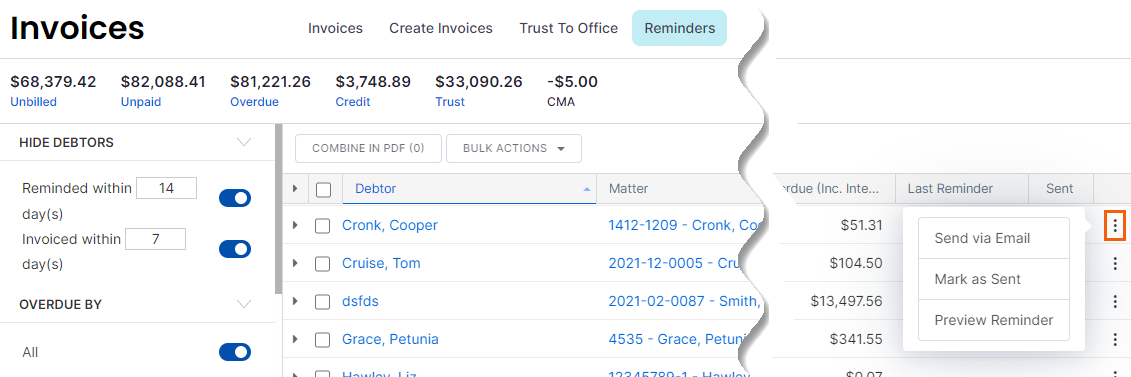Viewport: 1131px width, 377px height.
Task: Click the Combine in PDF button
Action: point(368,148)
